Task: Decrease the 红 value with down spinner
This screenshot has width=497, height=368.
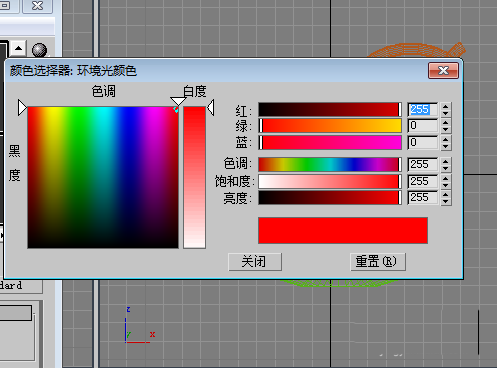Action: point(446,113)
